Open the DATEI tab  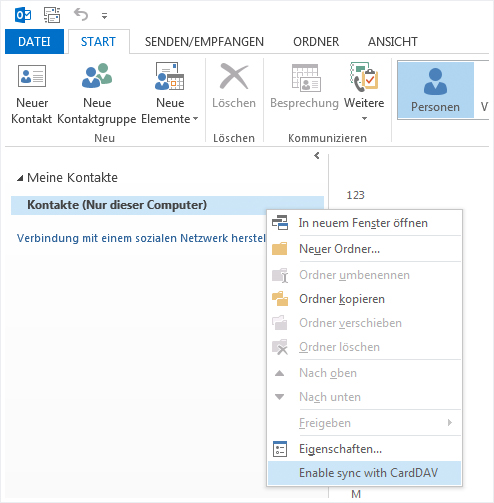pyautogui.click(x=34, y=42)
